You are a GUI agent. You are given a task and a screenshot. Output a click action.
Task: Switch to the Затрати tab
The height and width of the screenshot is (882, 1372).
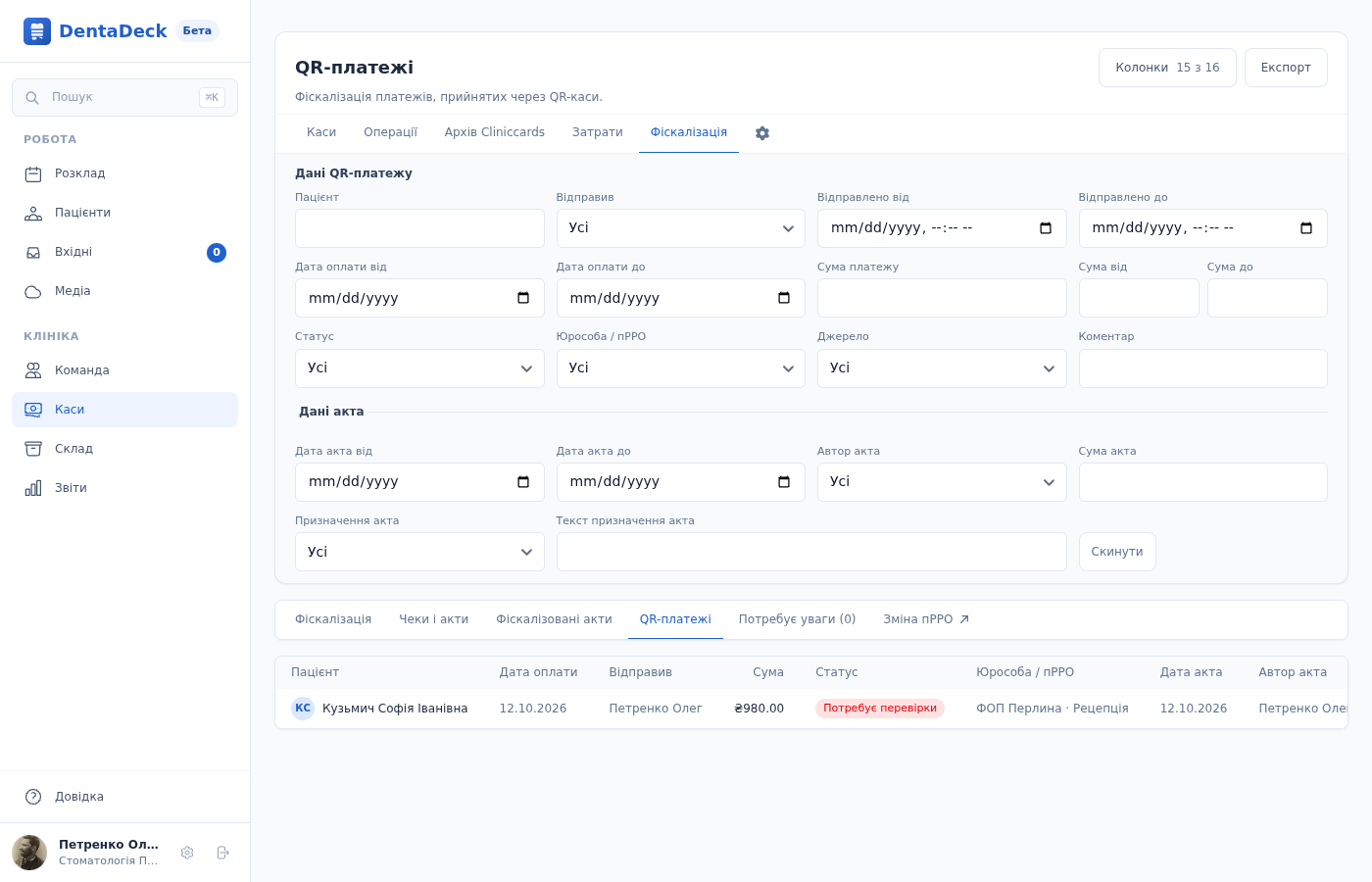pos(598,132)
